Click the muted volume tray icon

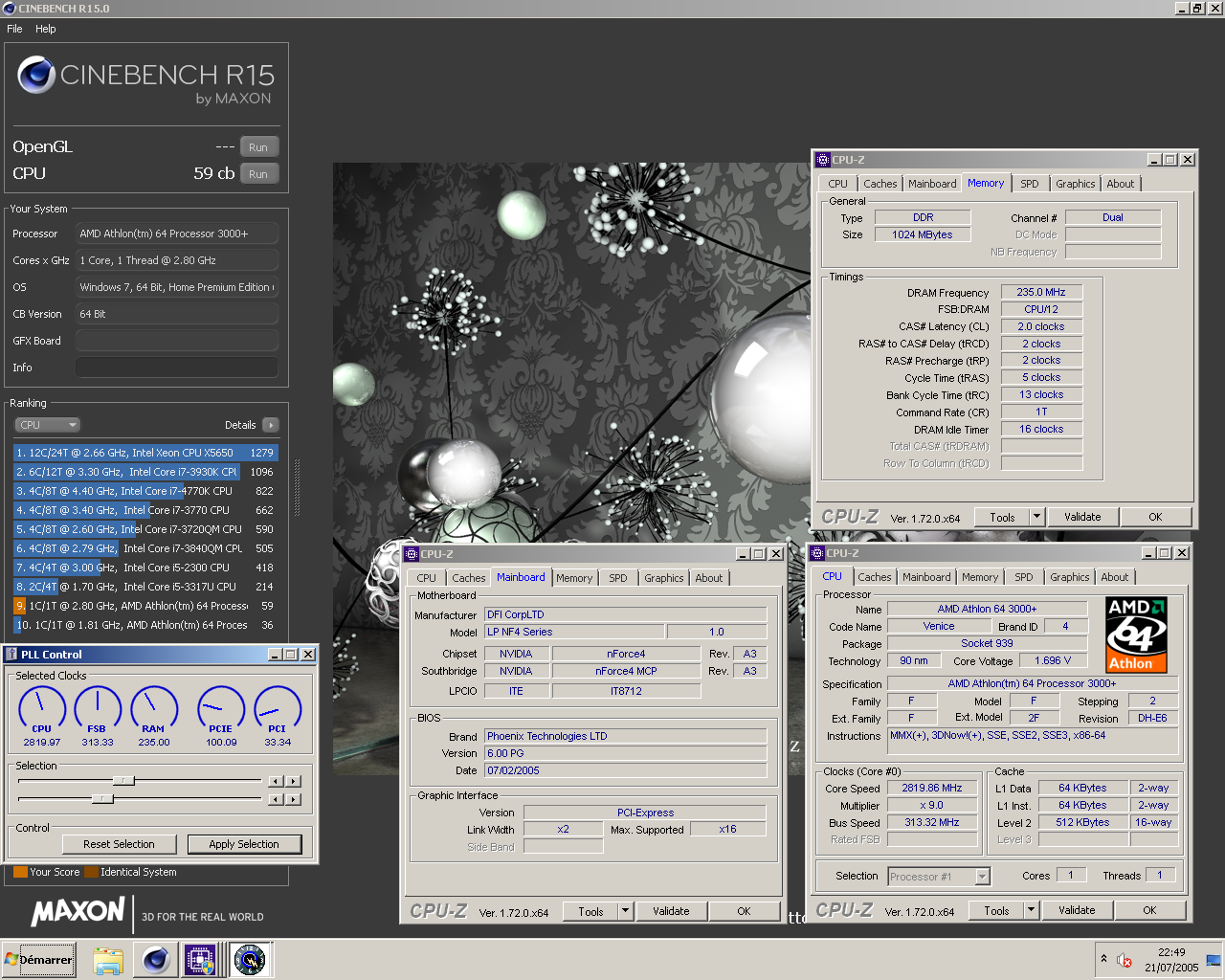1125,960
